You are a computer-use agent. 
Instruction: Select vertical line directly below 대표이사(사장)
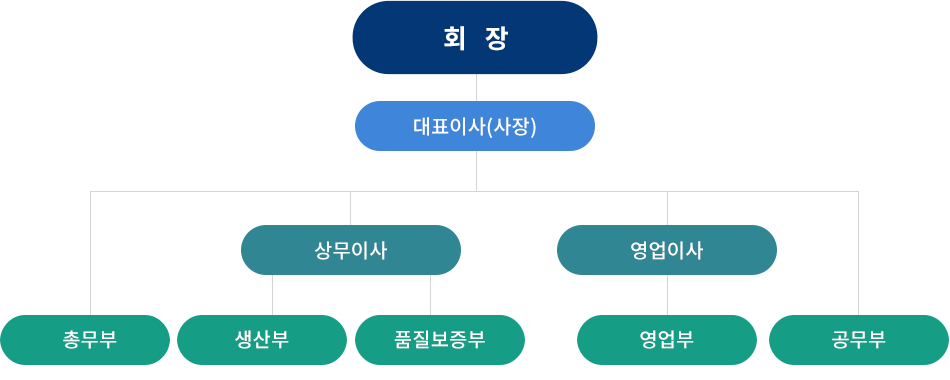(x=476, y=171)
